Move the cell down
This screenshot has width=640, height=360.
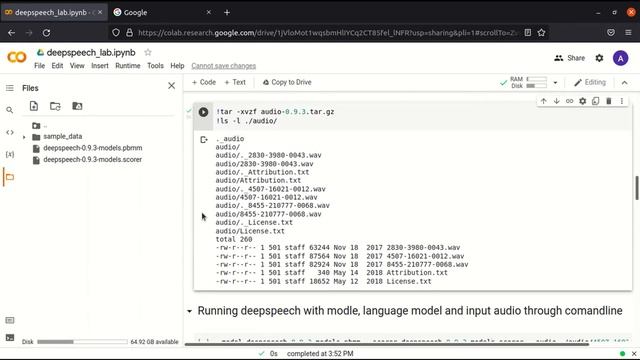556,101
